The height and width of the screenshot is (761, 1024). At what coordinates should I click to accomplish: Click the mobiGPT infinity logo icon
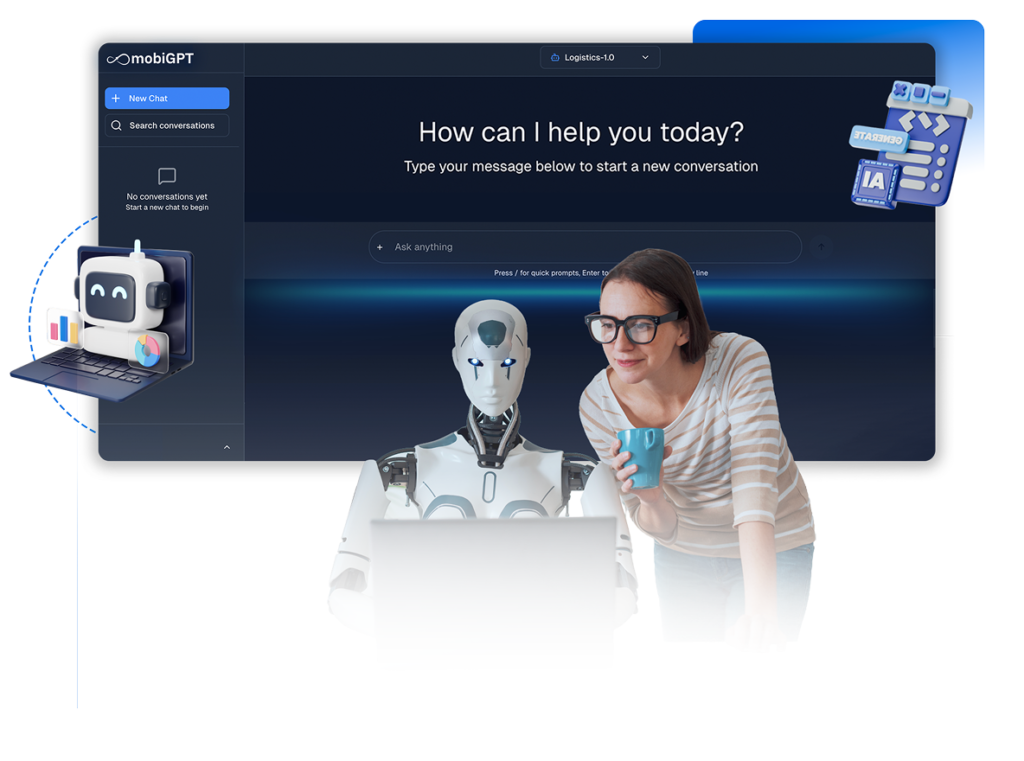coord(118,59)
